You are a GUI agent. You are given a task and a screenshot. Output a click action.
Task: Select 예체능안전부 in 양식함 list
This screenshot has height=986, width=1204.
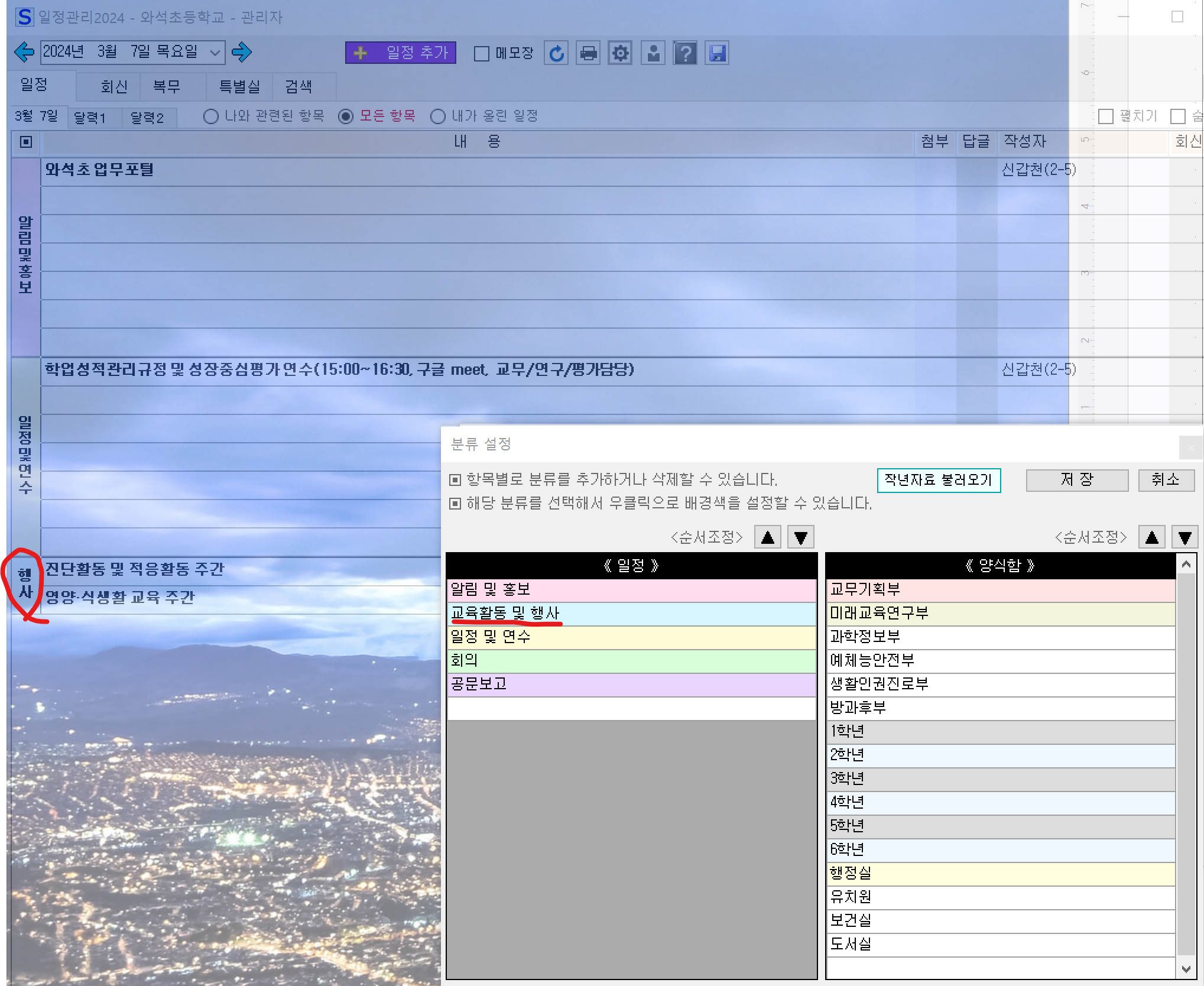[x=1001, y=661]
